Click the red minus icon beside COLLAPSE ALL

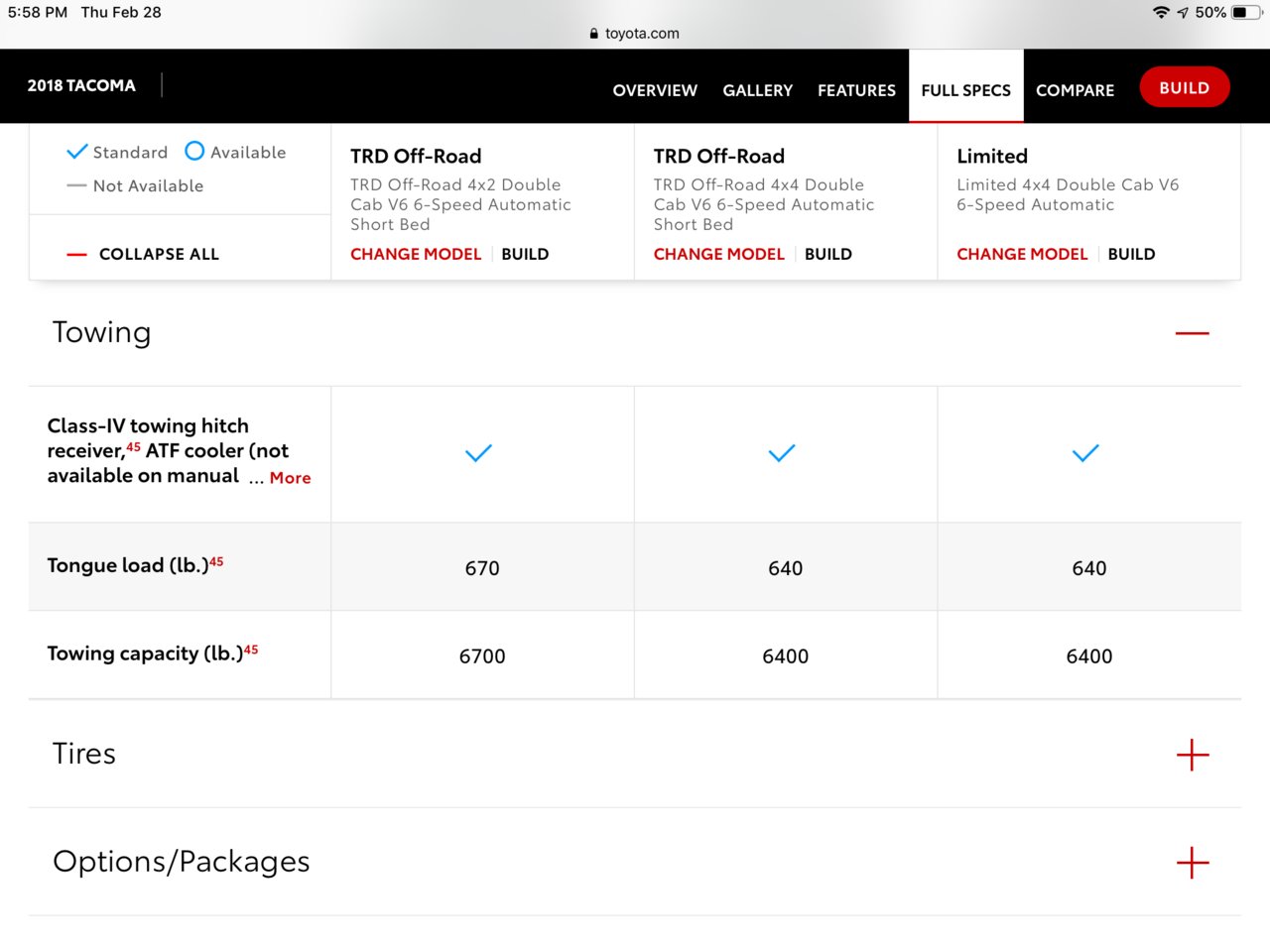[76, 255]
